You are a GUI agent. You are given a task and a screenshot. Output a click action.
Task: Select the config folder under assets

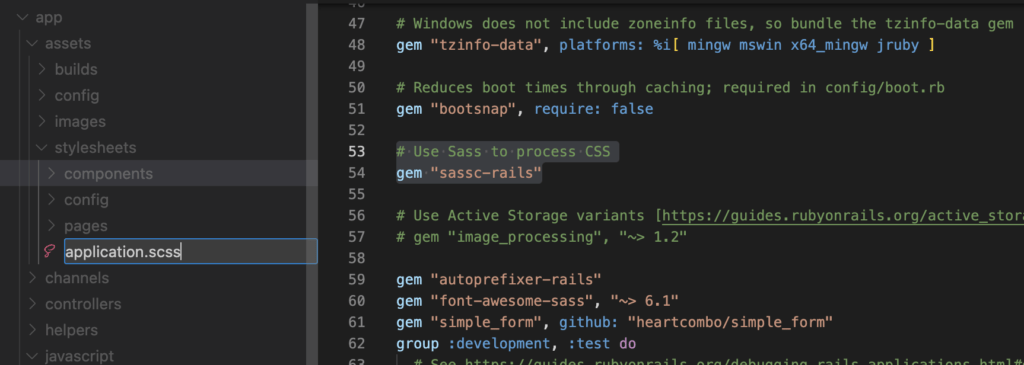77,95
